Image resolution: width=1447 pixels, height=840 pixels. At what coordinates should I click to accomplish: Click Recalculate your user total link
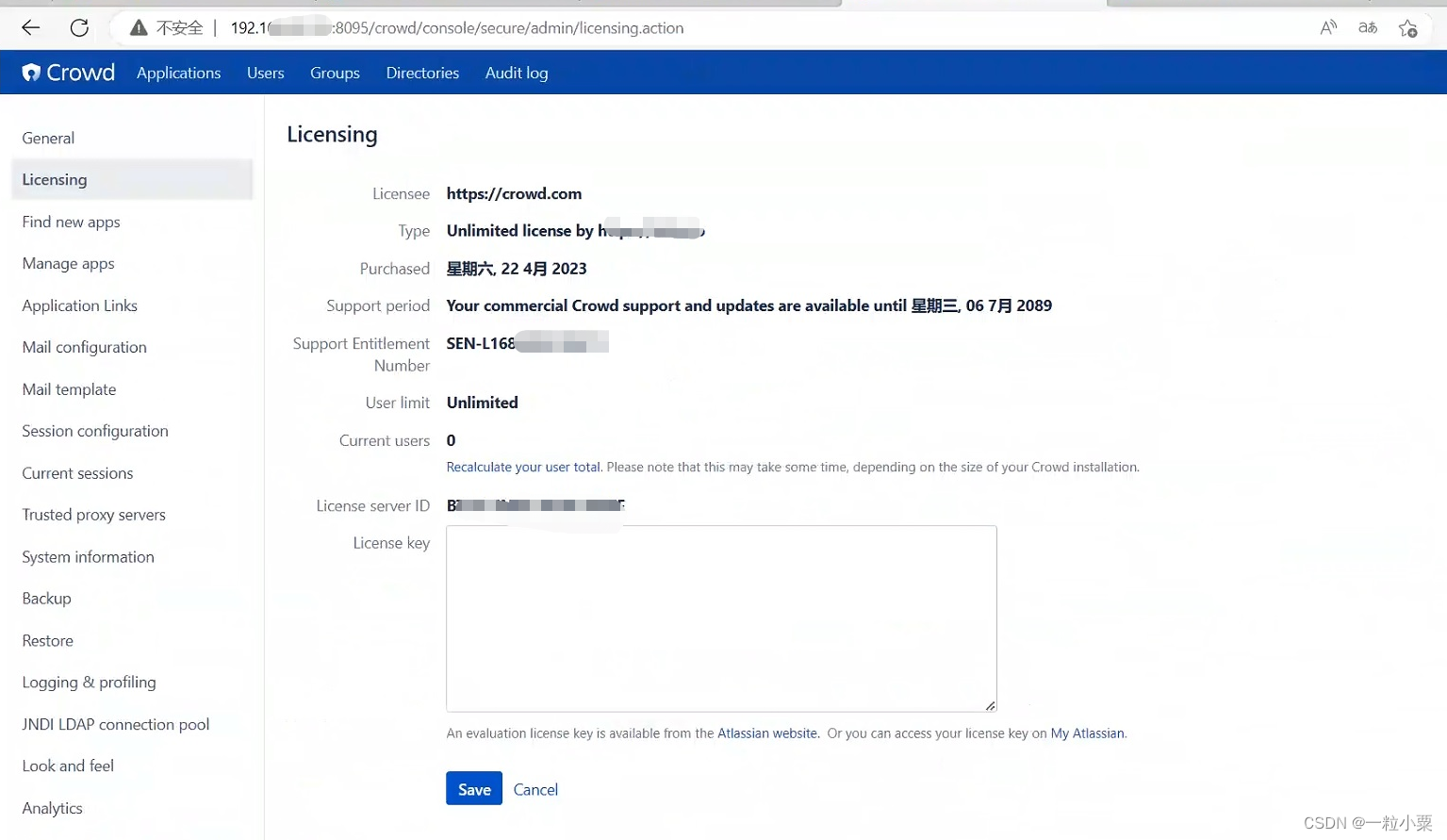(x=523, y=467)
